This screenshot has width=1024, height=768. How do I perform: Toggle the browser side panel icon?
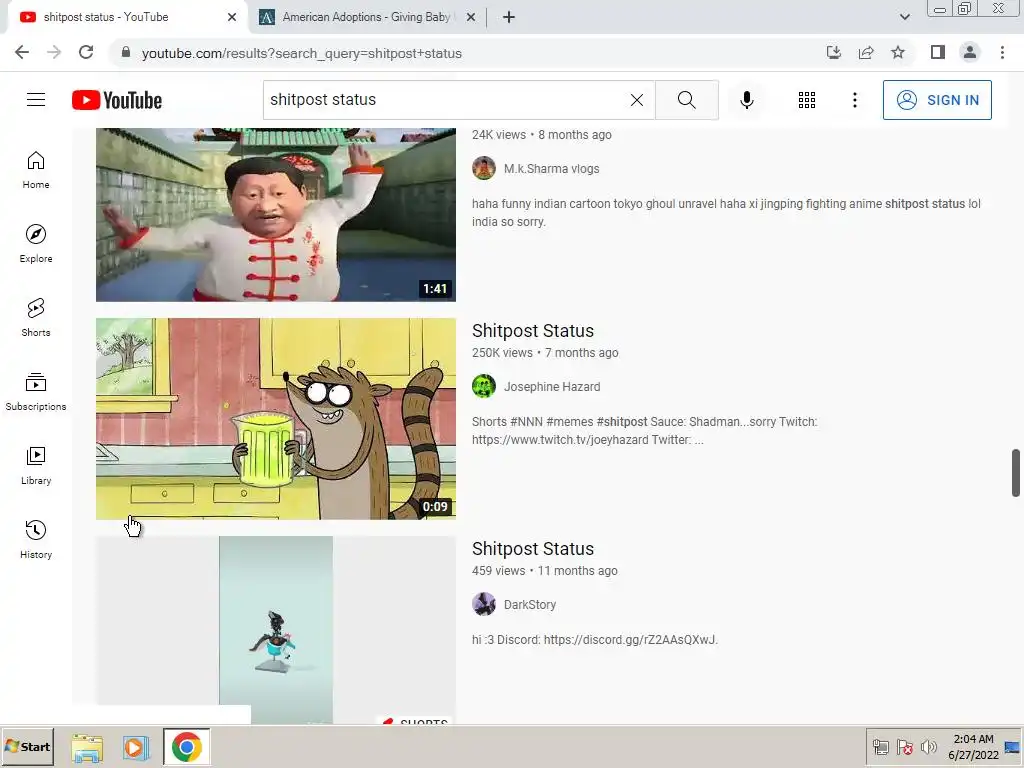pos(938,53)
